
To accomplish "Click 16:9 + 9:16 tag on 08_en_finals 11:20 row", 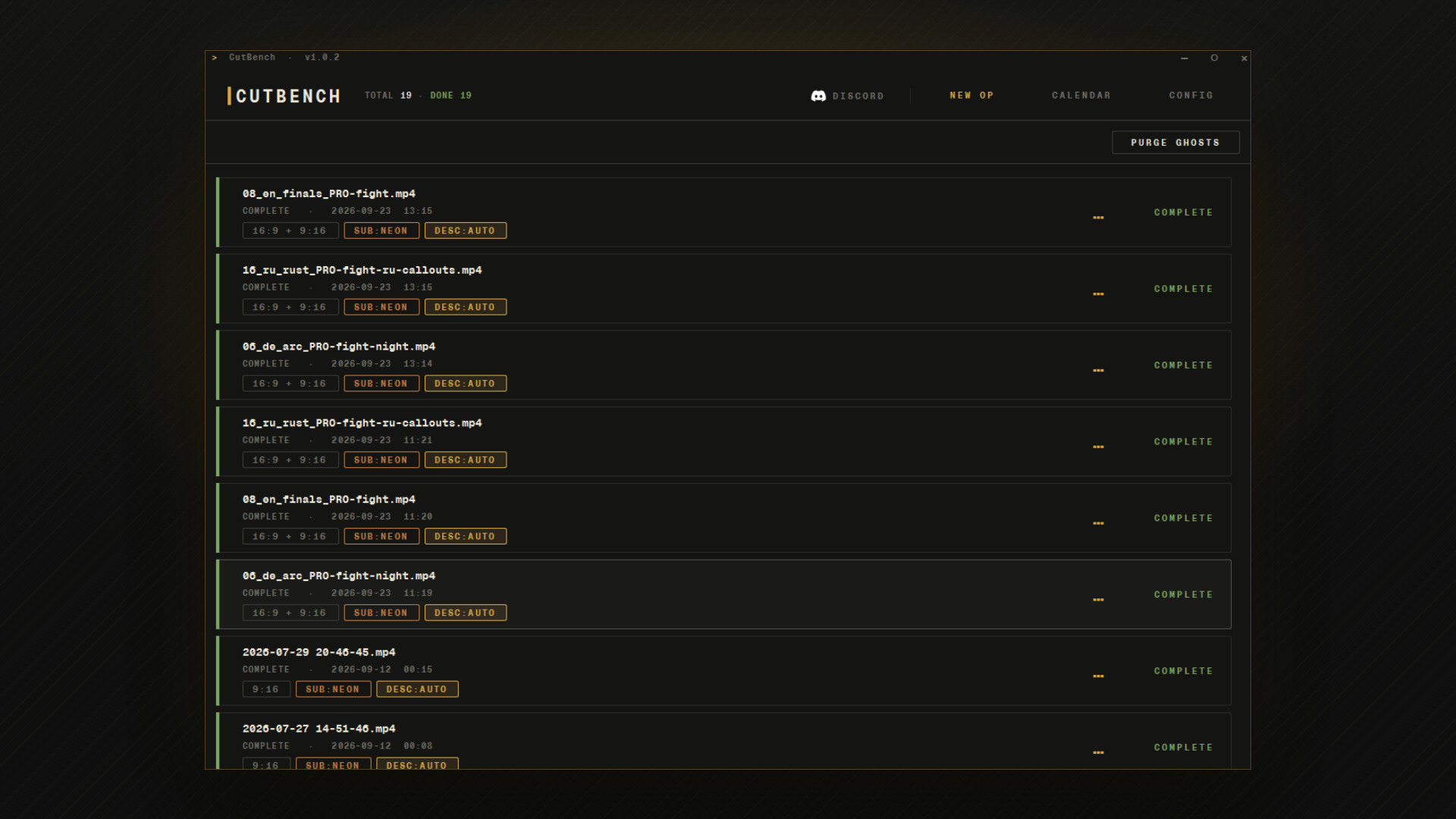I will tap(290, 537).
